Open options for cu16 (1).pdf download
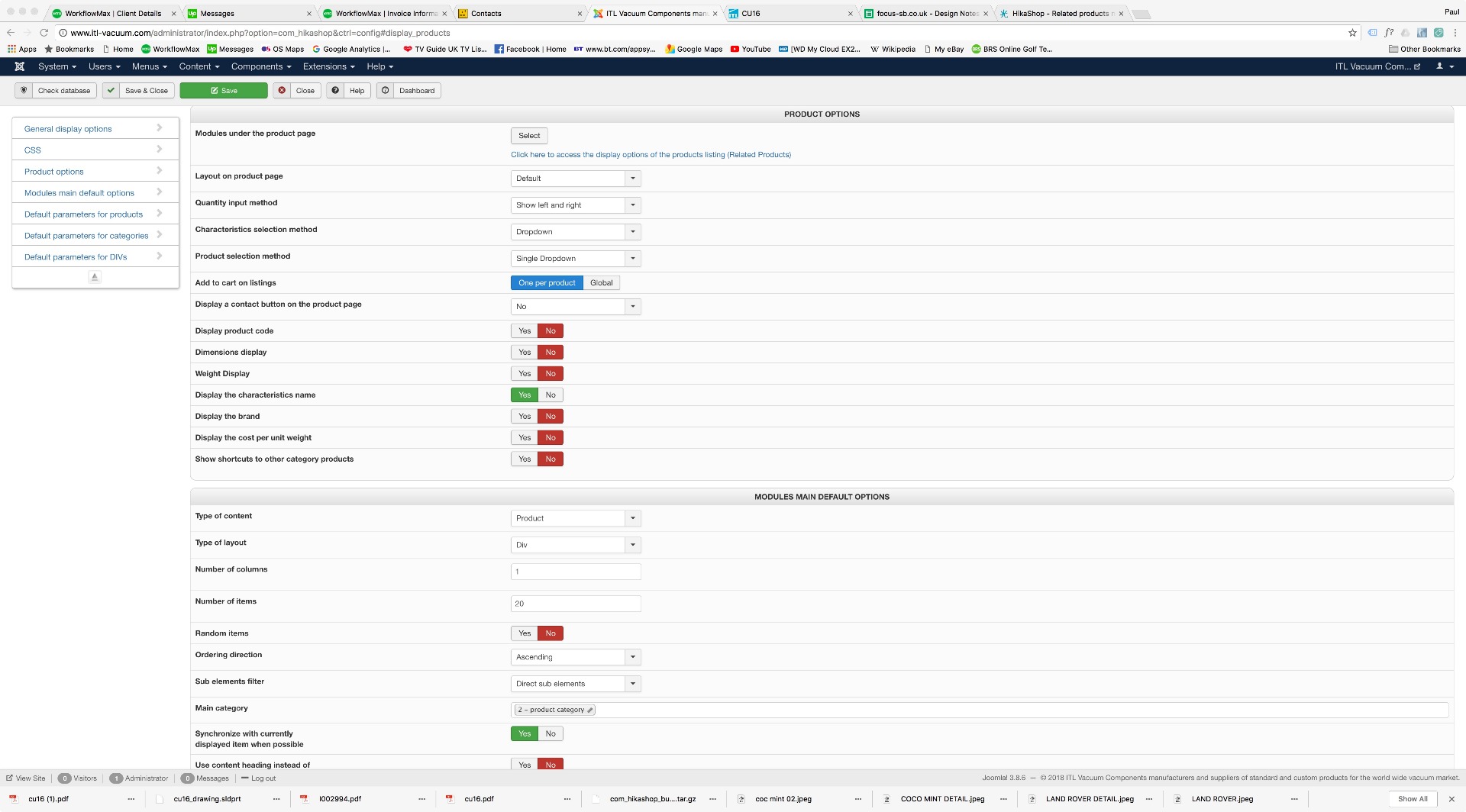 [x=131, y=799]
